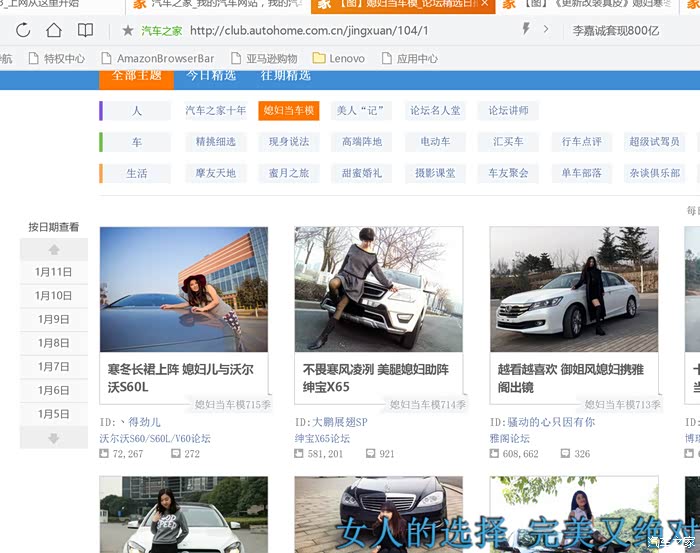Open the Lenovo bookmark folder
Image resolution: width=700 pixels, height=553 pixels.
click(x=338, y=59)
